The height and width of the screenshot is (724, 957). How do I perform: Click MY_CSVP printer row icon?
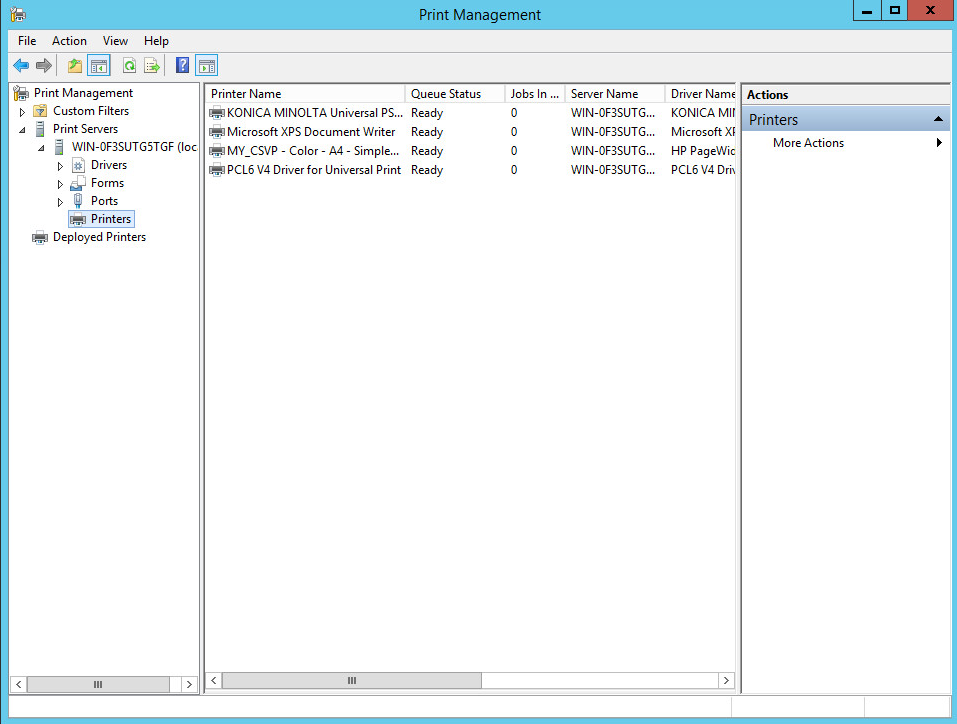pos(217,151)
